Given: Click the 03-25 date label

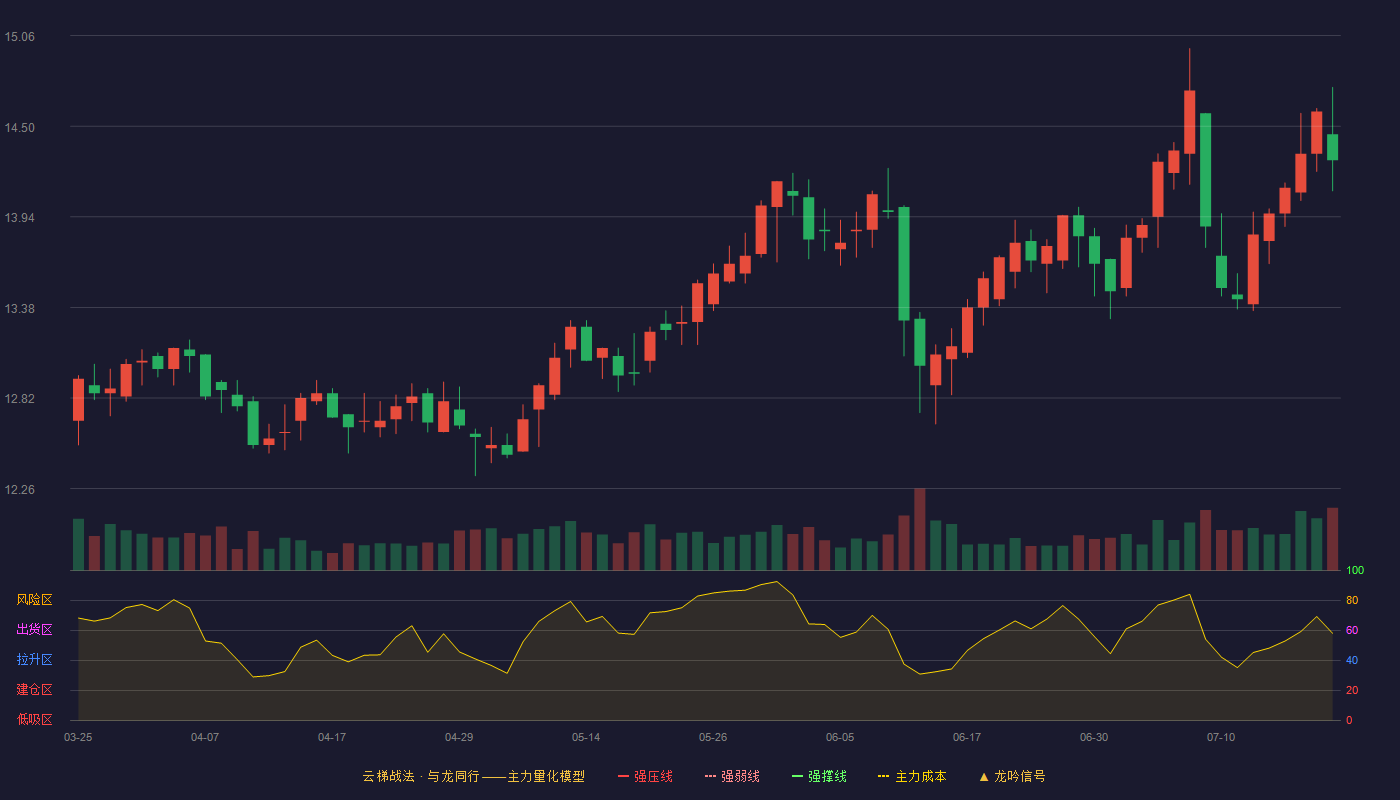Looking at the screenshot, I should (78, 737).
